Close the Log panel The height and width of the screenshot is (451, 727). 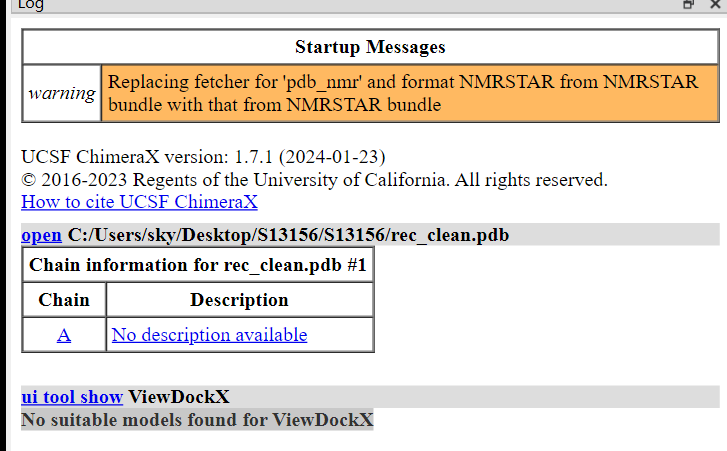coord(714,5)
